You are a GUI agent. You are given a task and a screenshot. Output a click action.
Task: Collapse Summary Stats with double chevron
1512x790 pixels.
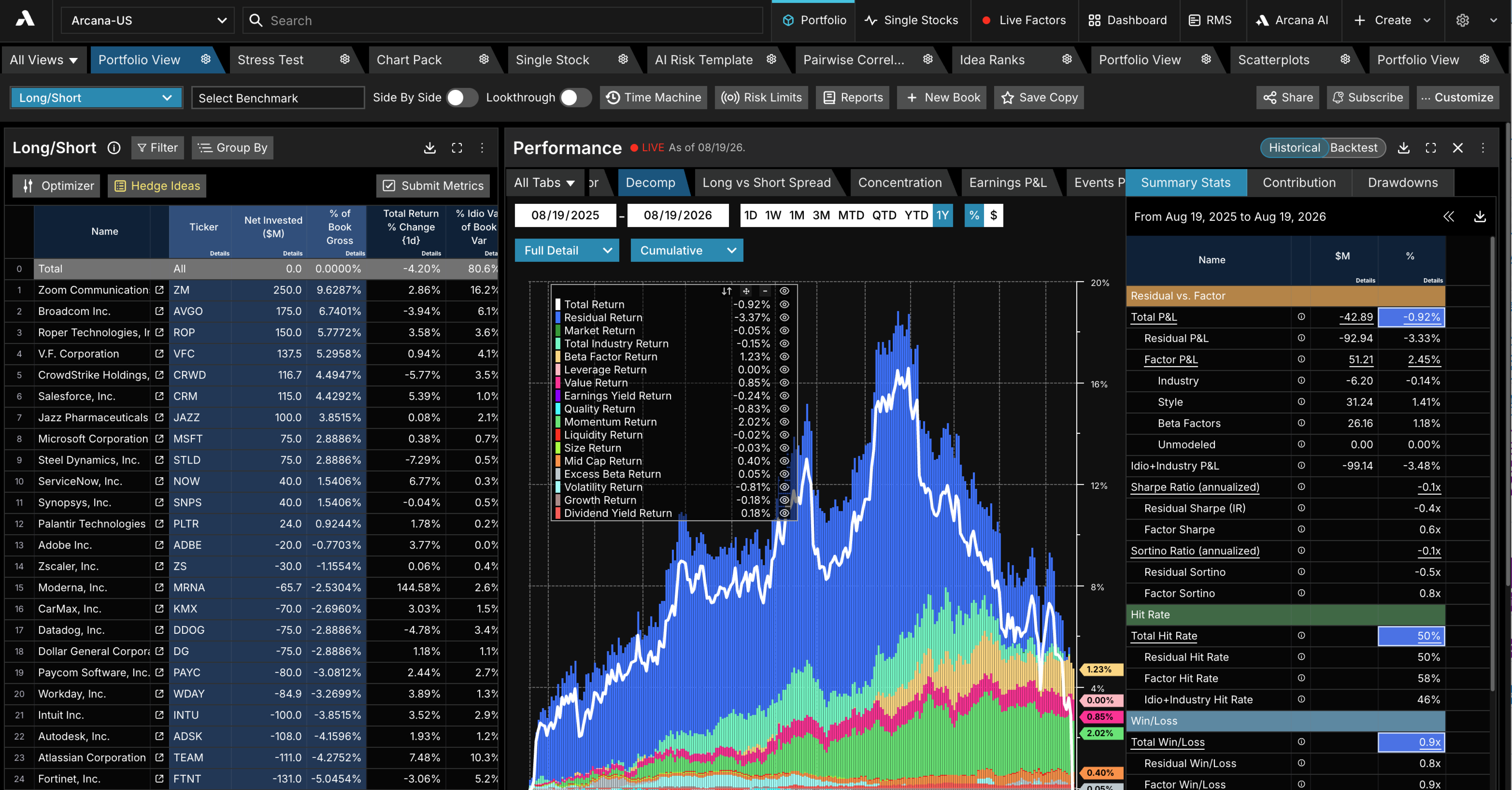[1449, 217]
